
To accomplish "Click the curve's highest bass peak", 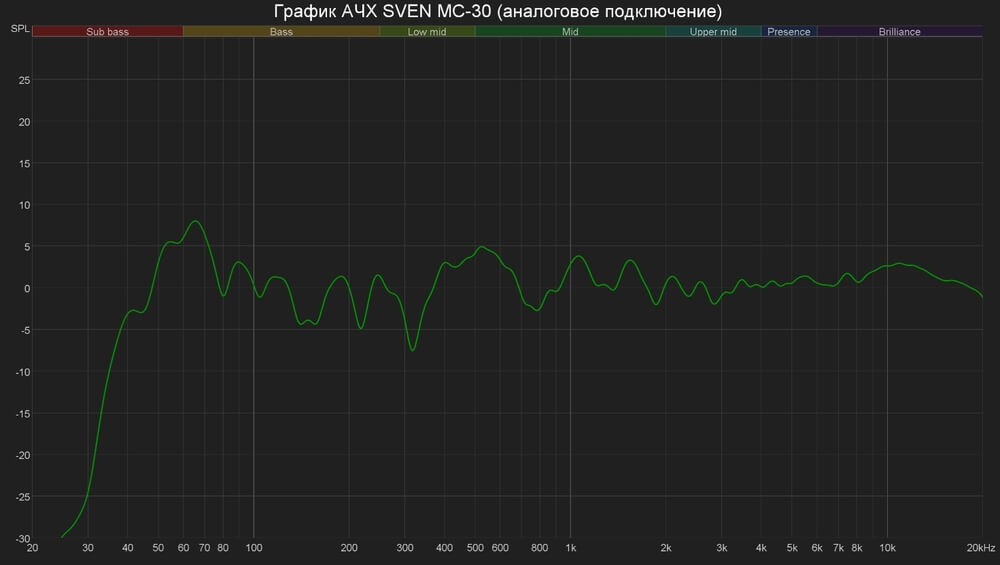I will click(x=196, y=221).
